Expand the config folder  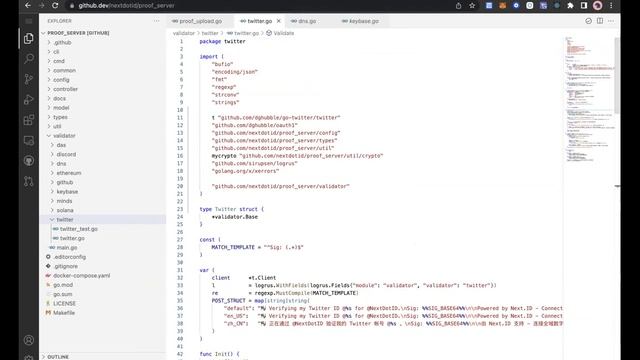61,80
